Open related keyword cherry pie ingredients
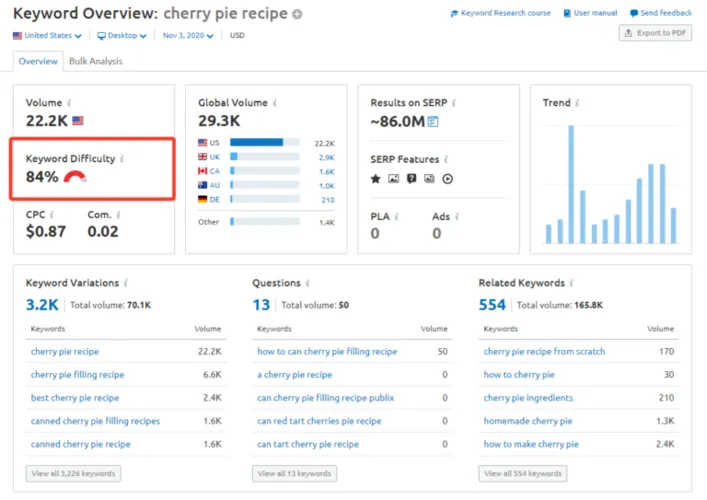The height and width of the screenshot is (500, 707). click(x=528, y=398)
